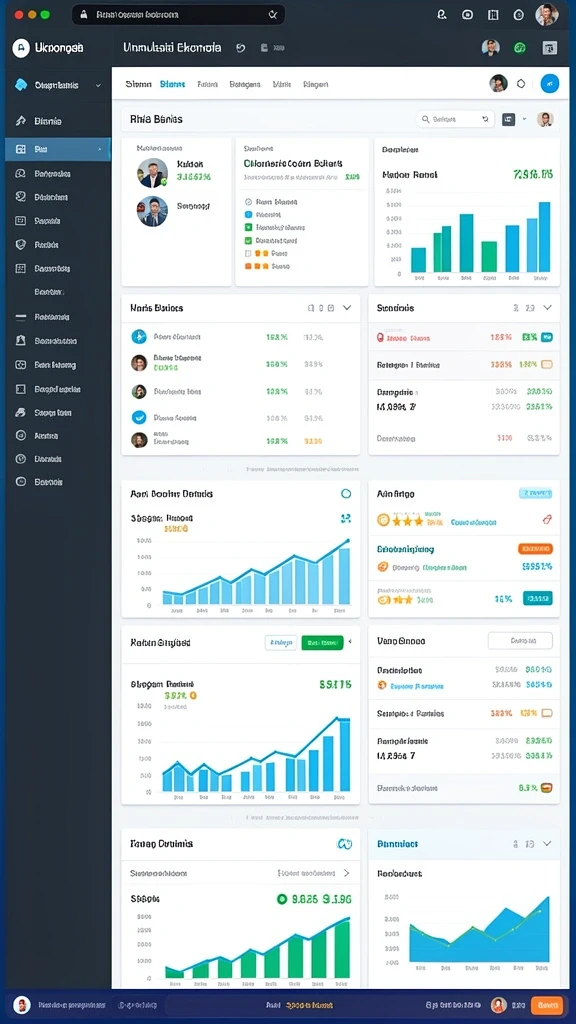Toggle the first green checkbox in checklist
576x1024 pixels.
pyautogui.click(x=248, y=227)
